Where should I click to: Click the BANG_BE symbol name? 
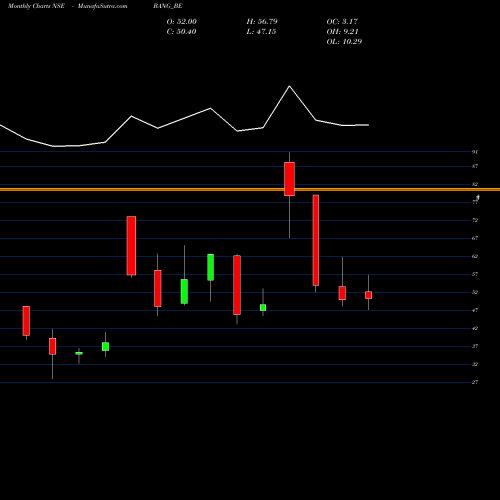(x=168, y=6)
